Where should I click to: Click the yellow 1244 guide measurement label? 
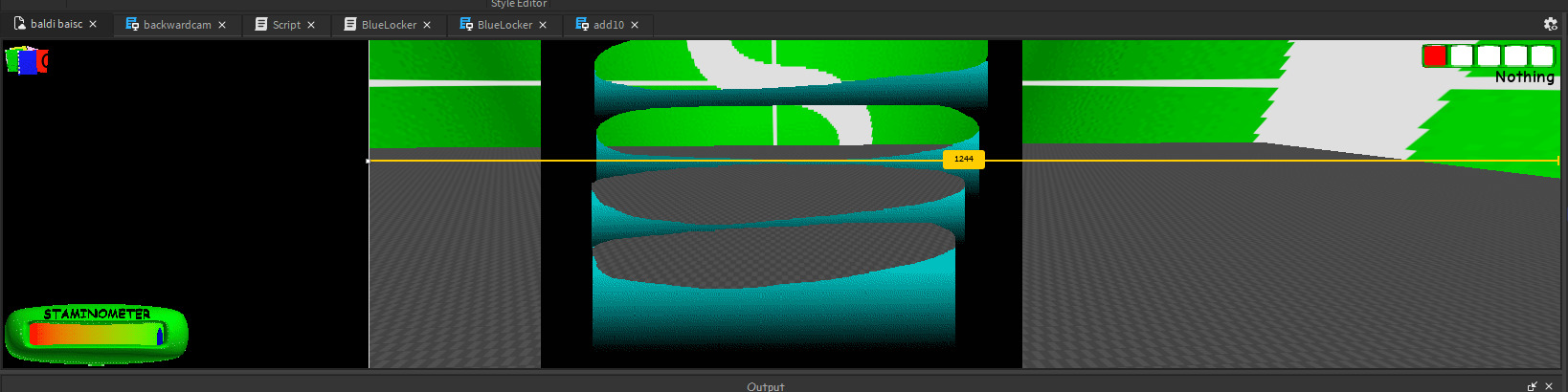click(x=964, y=159)
